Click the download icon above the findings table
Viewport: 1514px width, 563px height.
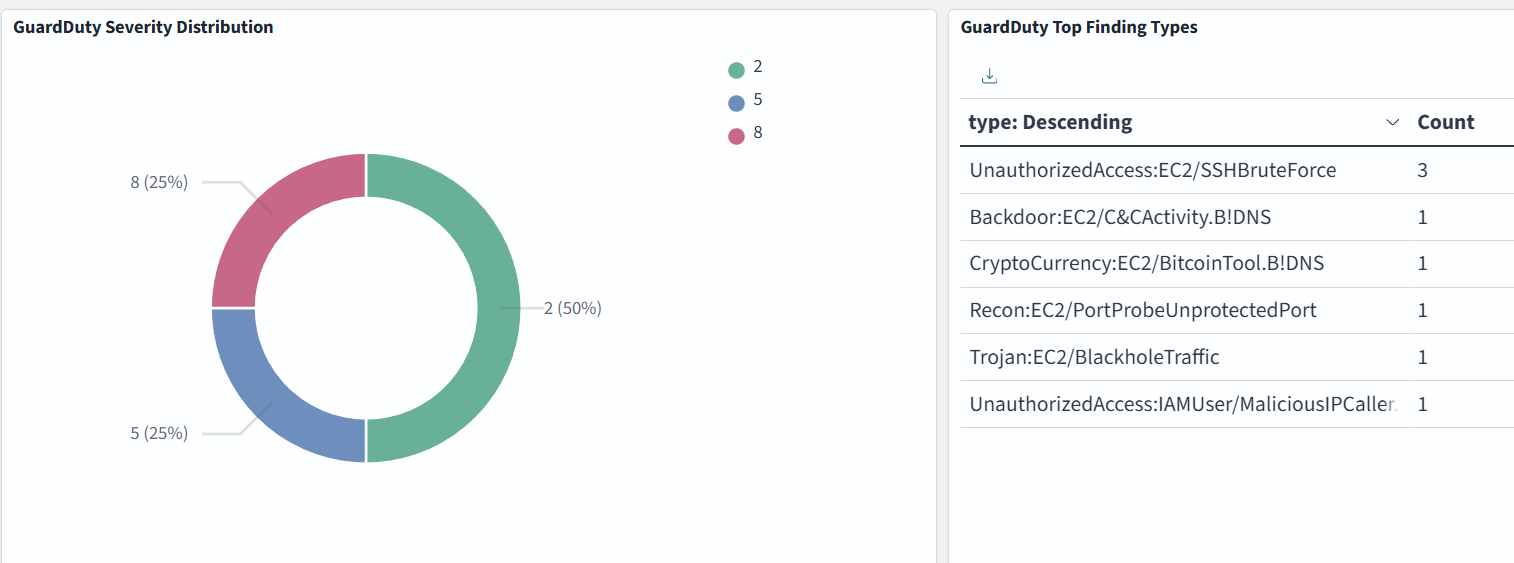[989, 76]
